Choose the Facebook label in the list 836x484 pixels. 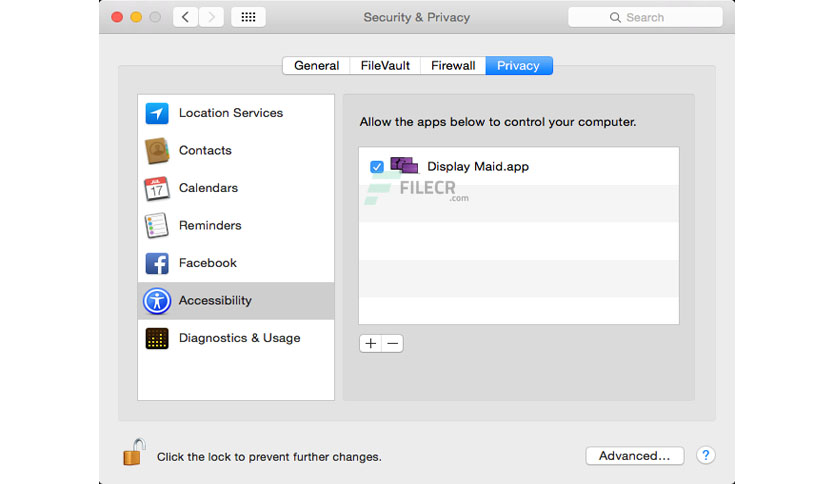pyautogui.click(x=208, y=263)
